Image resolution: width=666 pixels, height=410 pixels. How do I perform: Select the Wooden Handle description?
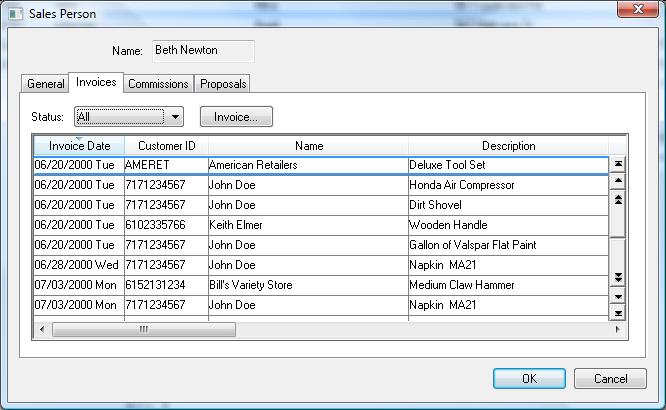(x=508, y=225)
